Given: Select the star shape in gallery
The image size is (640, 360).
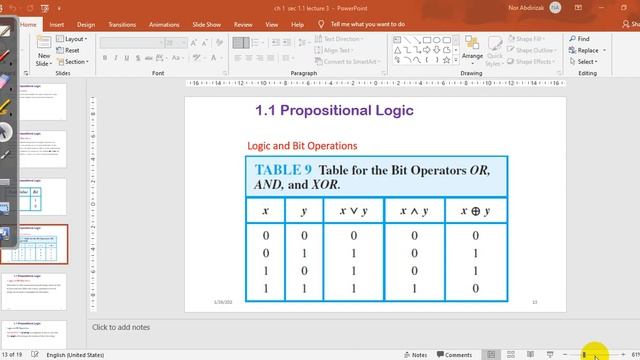Looking at the screenshot, I should coord(447,60).
